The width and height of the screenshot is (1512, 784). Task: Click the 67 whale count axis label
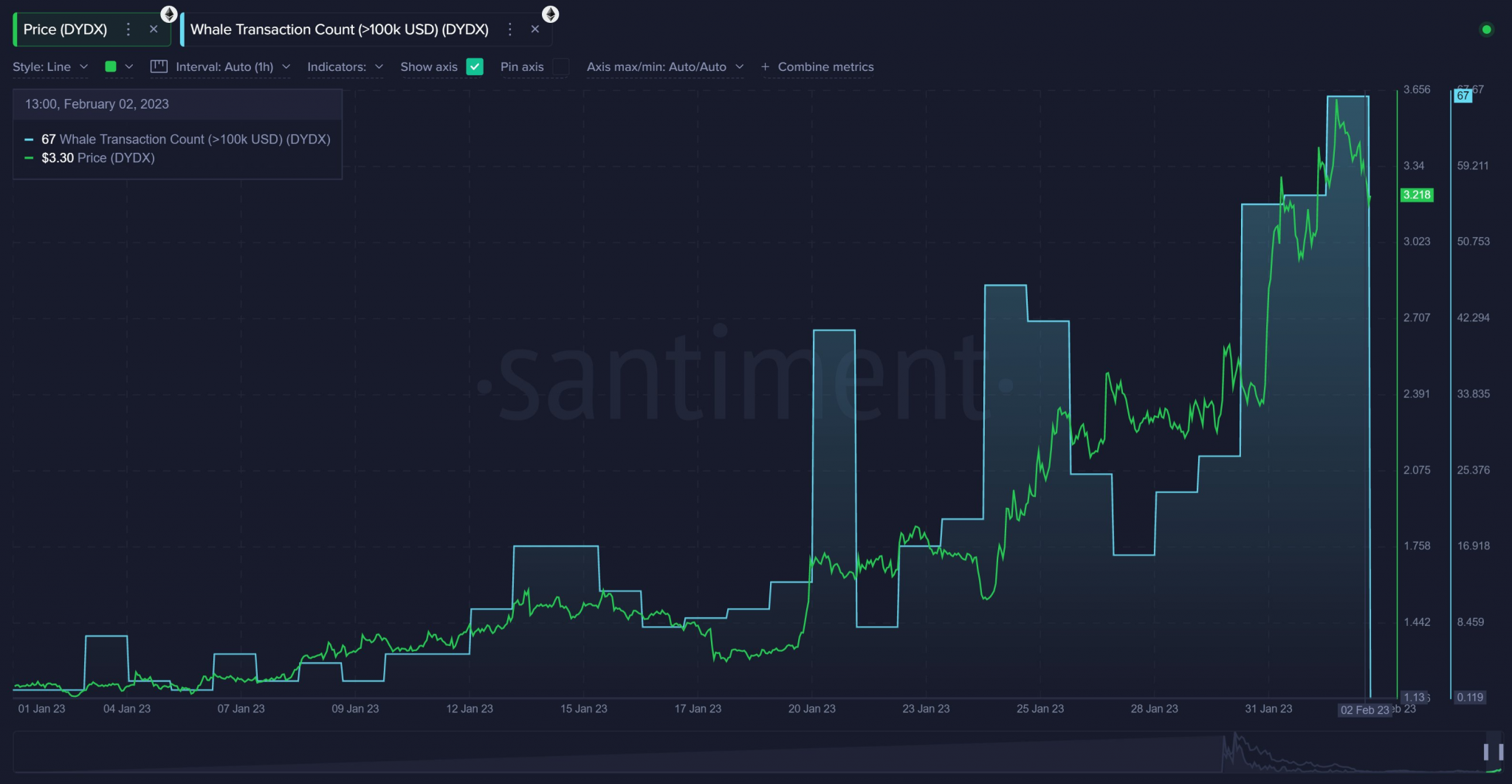tap(1463, 96)
